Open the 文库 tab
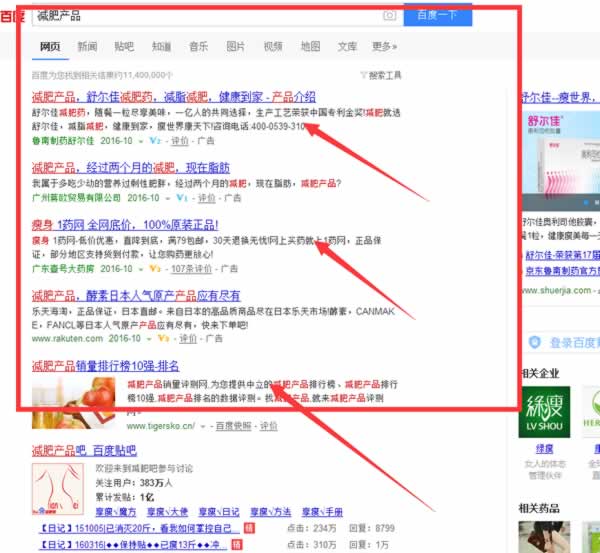The image size is (600, 553). pos(347,47)
